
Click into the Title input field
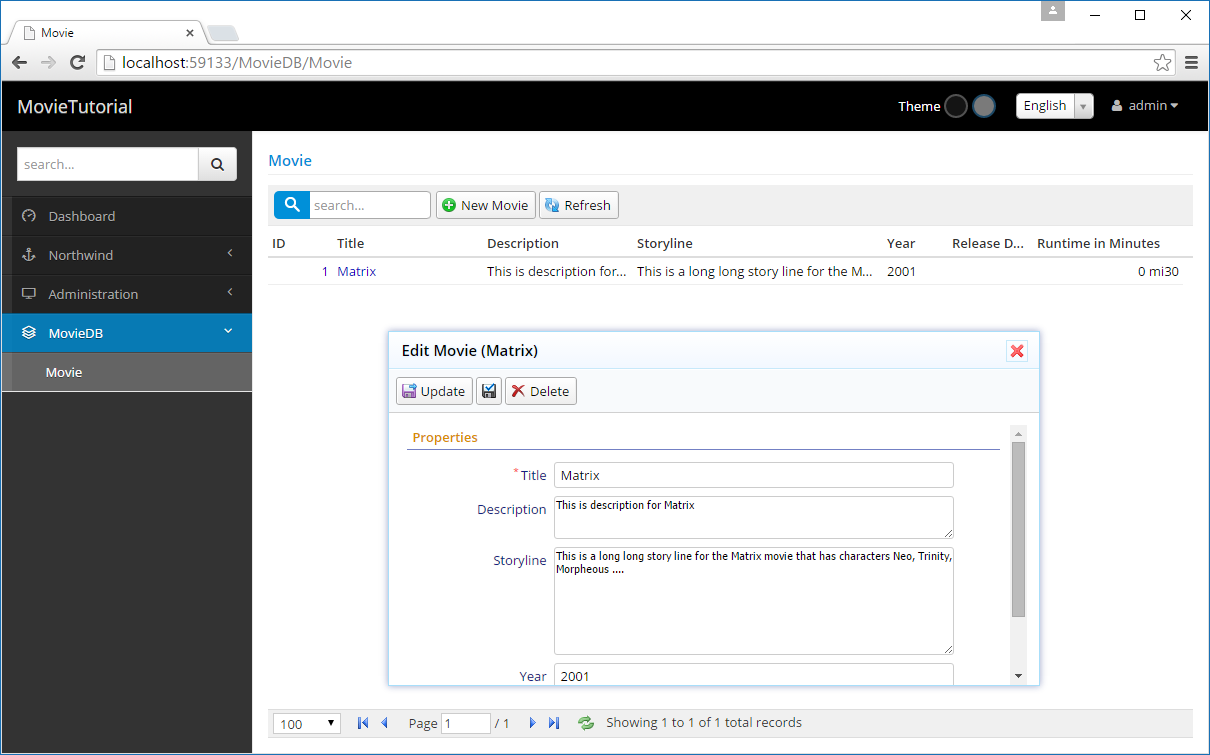(x=753, y=475)
